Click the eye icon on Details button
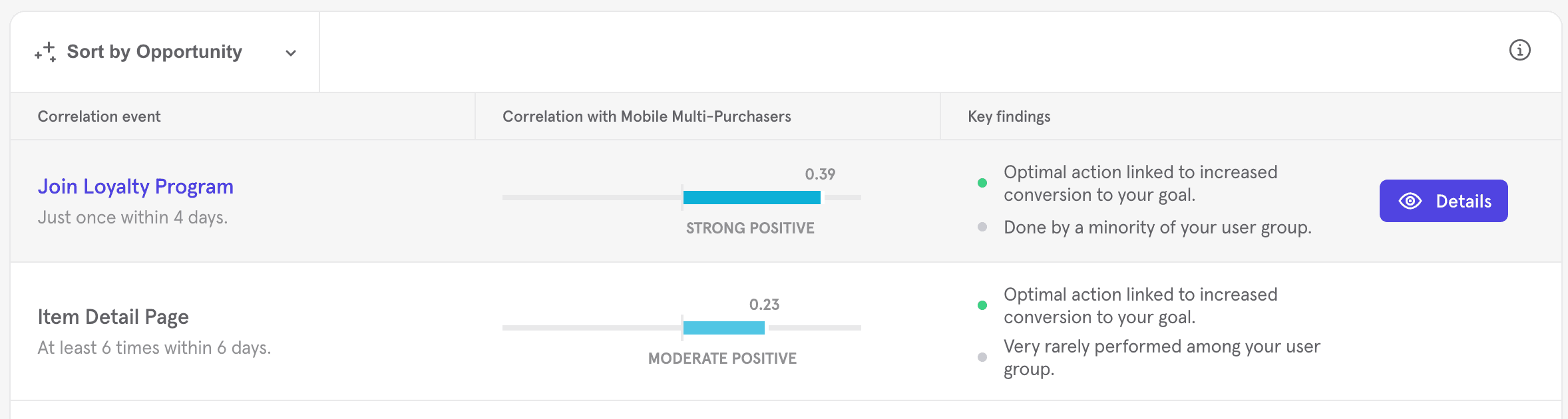The height and width of the screenshot is (419, 1568). pyautogui.click(x=1410, y=201)
